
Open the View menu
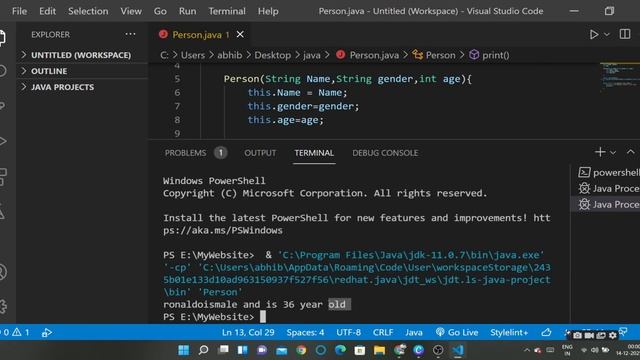pyautogui.click(x=131, y=11)
